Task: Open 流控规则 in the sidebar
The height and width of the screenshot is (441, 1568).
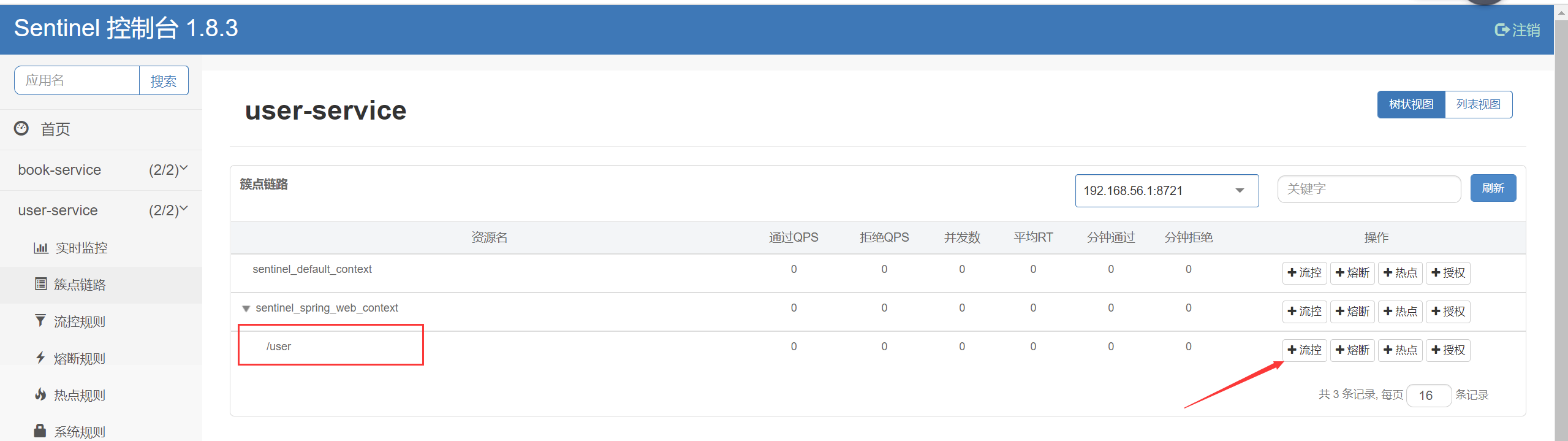Action: tap(80, 321)
